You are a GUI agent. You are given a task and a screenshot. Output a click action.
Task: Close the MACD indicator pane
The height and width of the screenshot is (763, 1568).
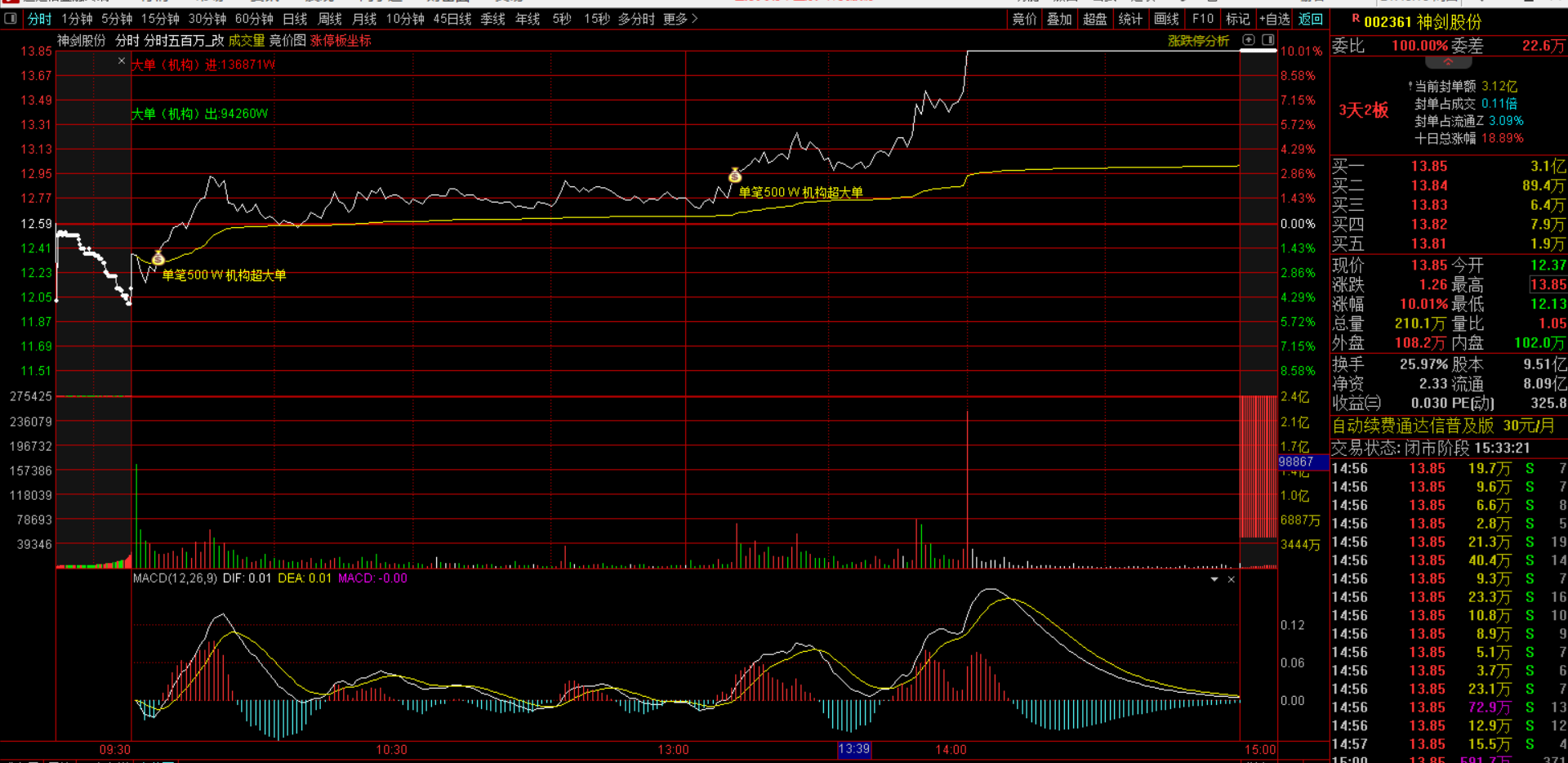point(1231,579)
